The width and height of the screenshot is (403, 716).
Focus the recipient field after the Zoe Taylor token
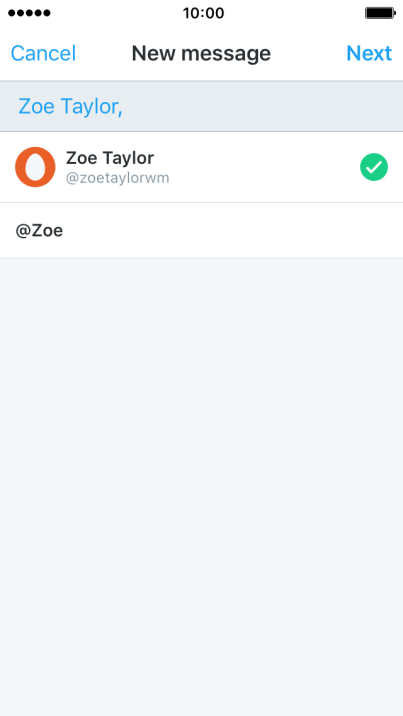tap(262, 107)
